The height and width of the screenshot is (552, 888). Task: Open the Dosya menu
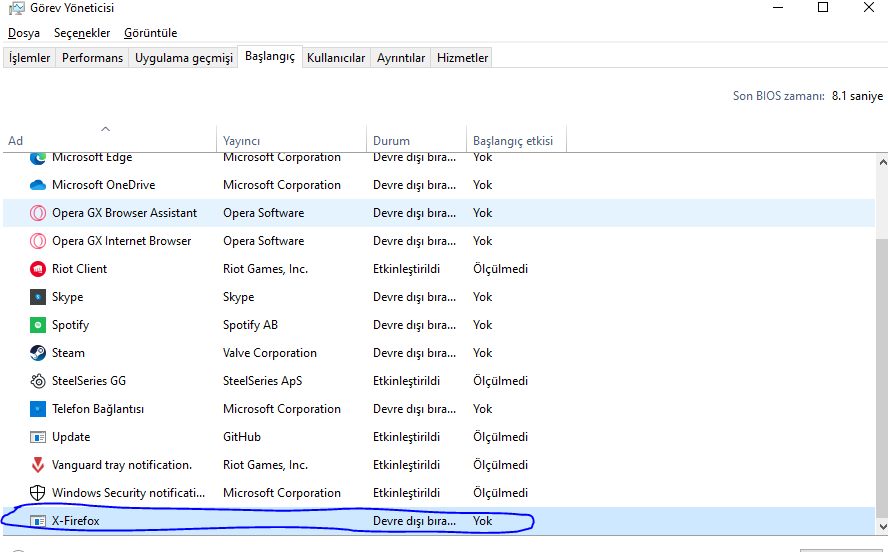click(x=24, y=33)
